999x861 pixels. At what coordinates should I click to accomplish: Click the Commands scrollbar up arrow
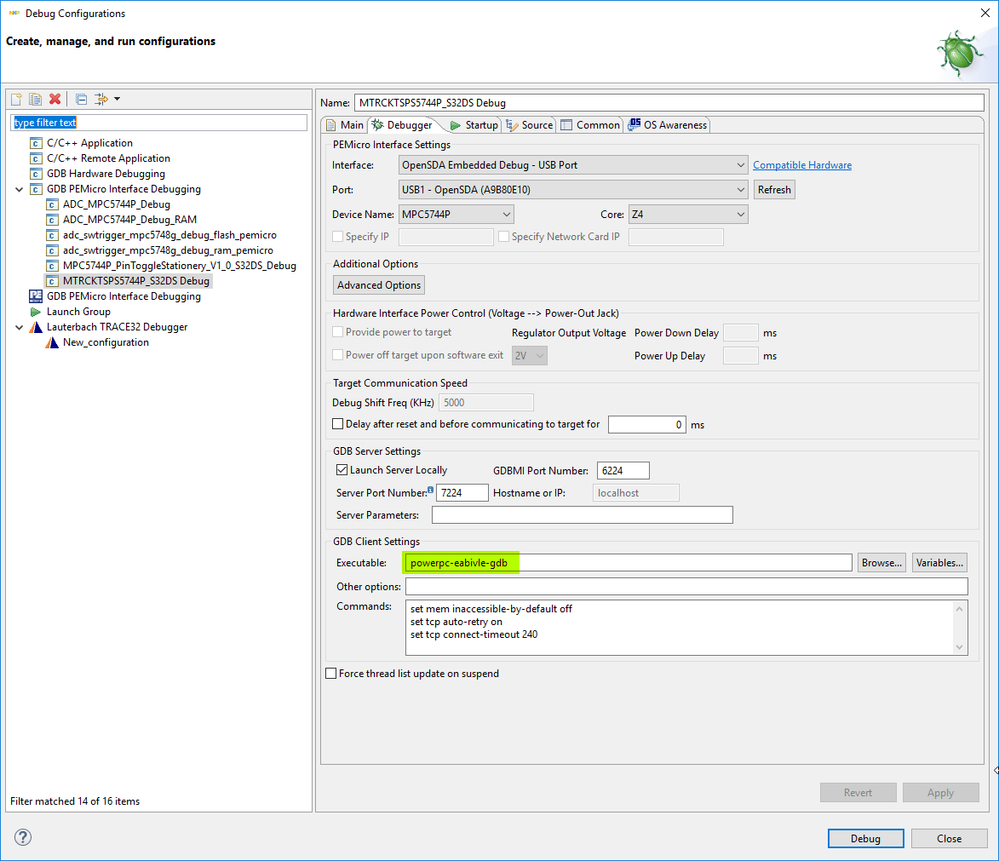[959, 609]
